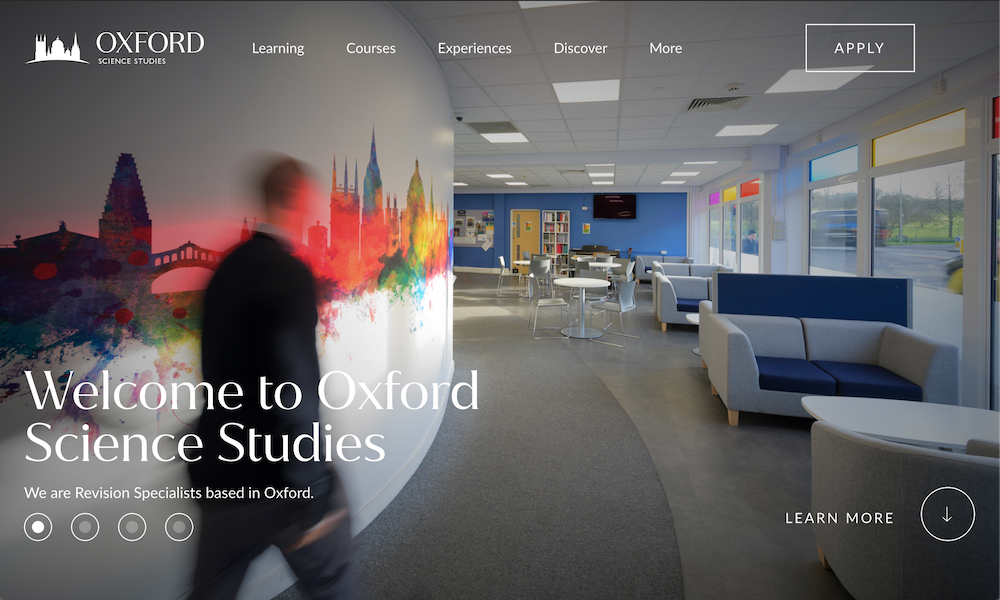Click the blurred walking man in photo

274,376
